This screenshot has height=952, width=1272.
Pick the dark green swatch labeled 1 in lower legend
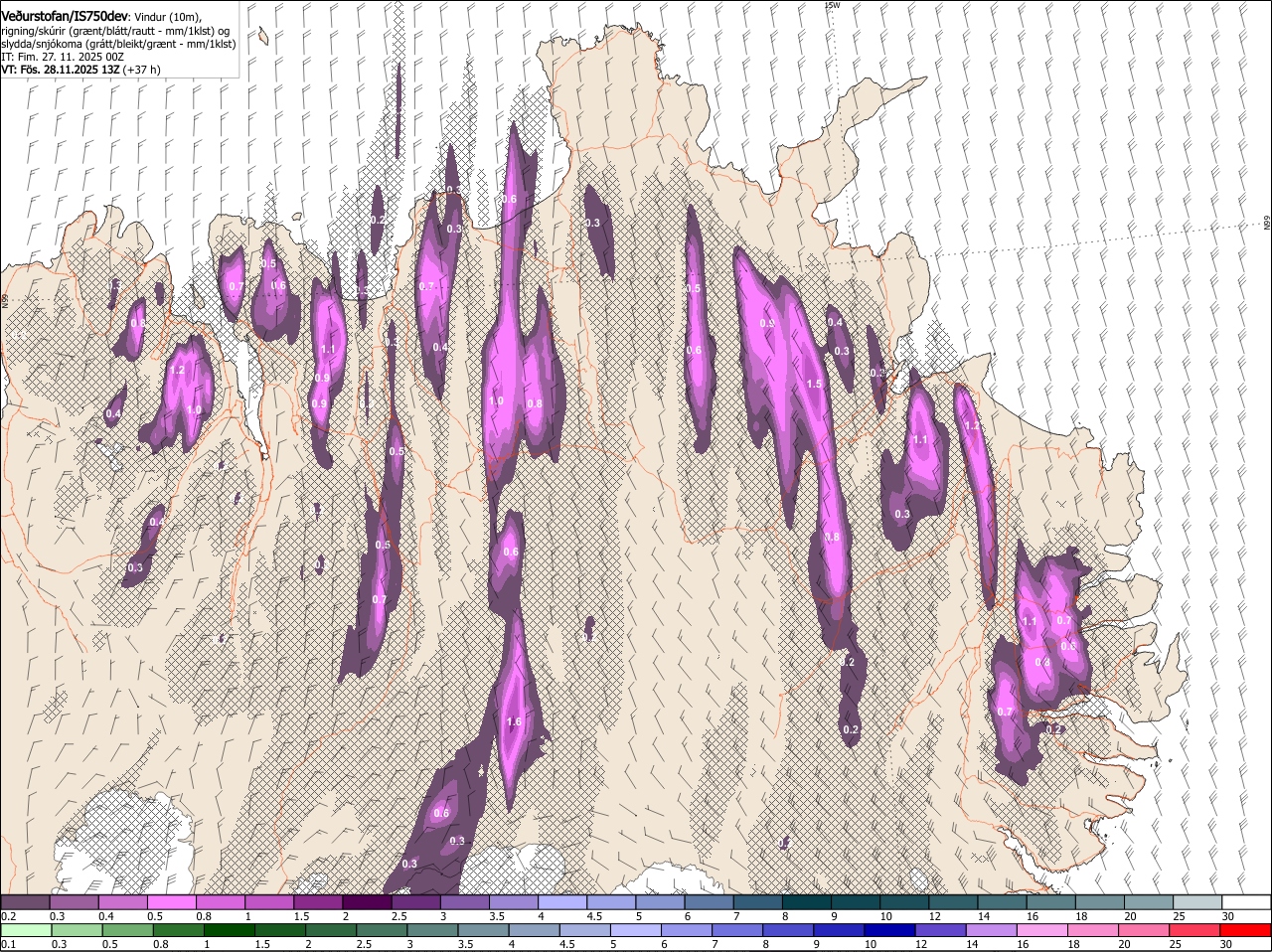click(230, 930)
